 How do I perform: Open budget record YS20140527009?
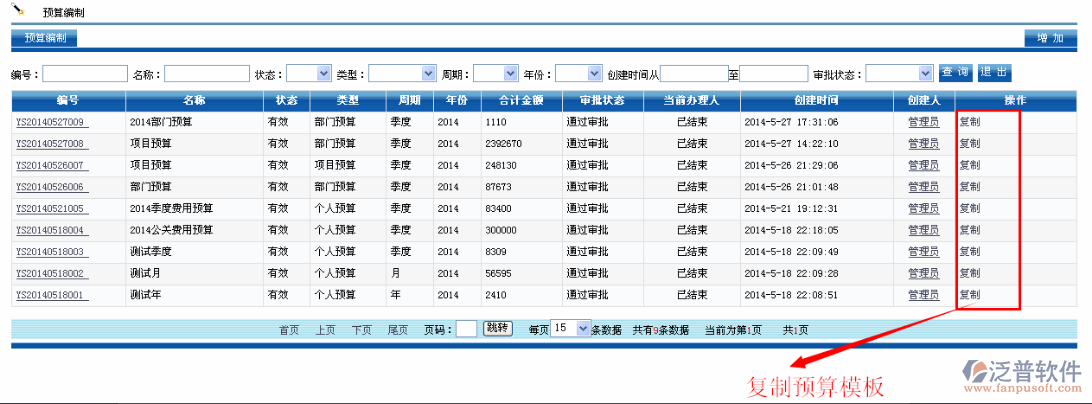click(50, 122)
